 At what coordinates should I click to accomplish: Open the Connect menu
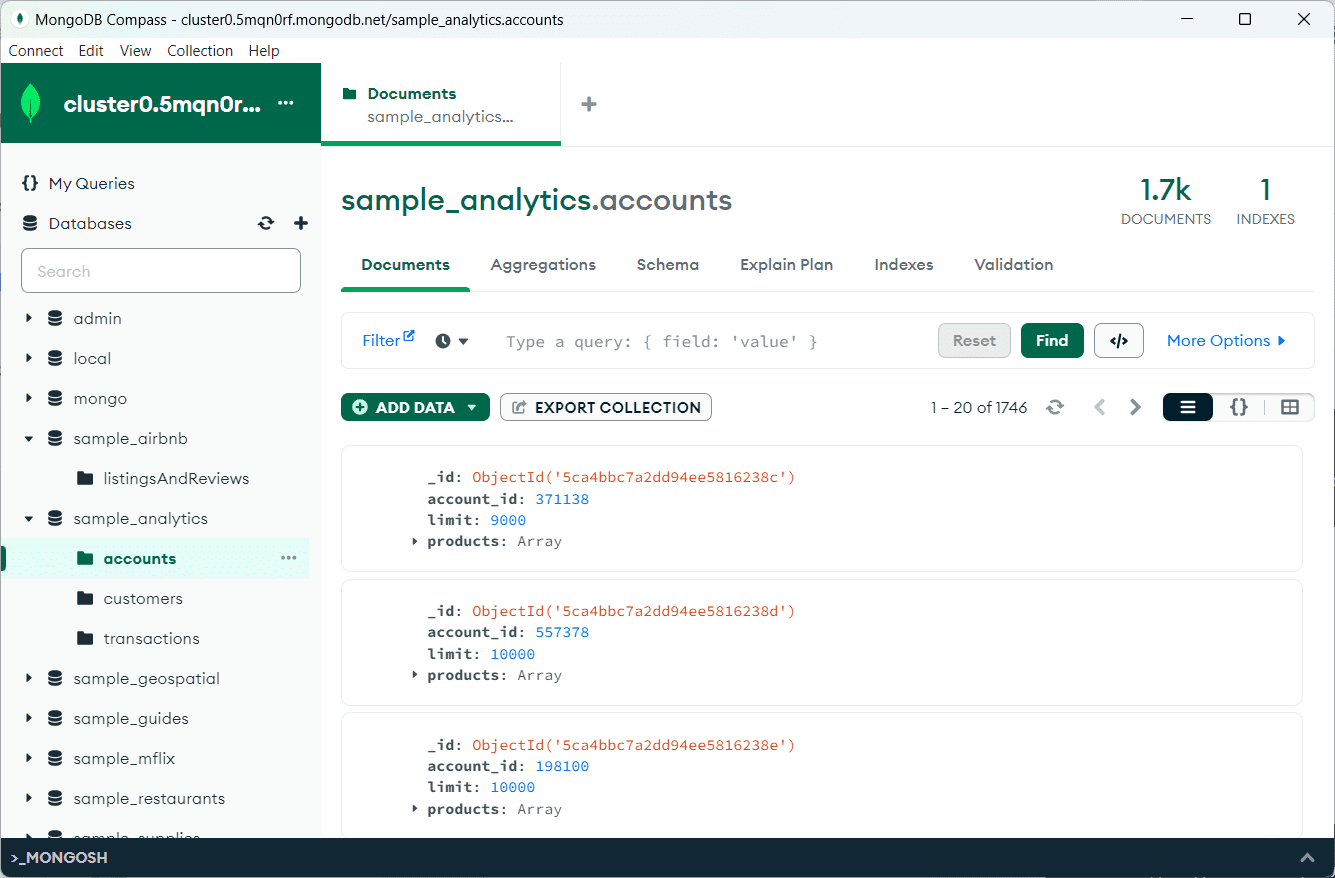pyautogui.click(x=36, y=51)
